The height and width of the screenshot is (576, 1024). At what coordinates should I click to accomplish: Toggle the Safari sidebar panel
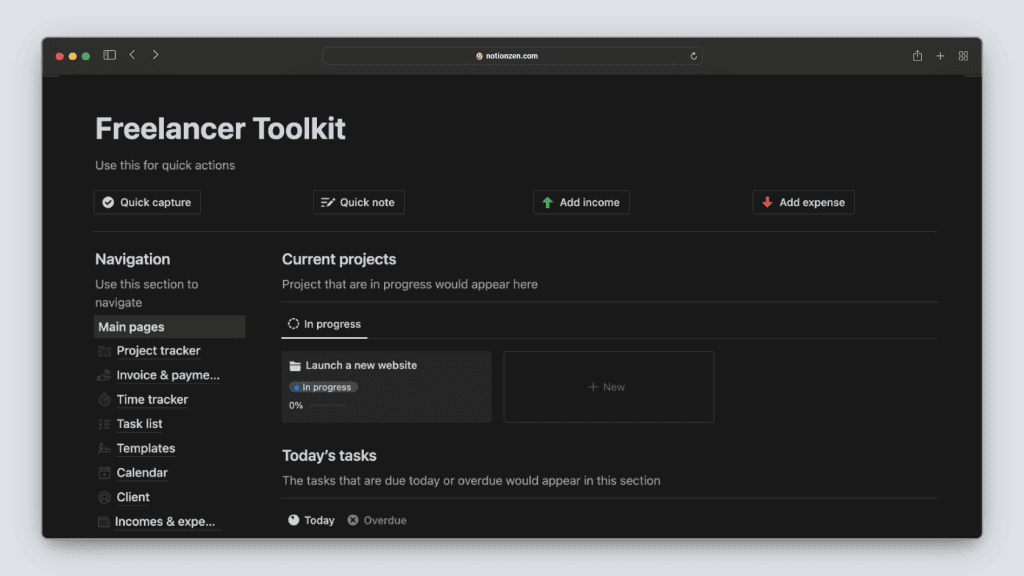[109, 55]
